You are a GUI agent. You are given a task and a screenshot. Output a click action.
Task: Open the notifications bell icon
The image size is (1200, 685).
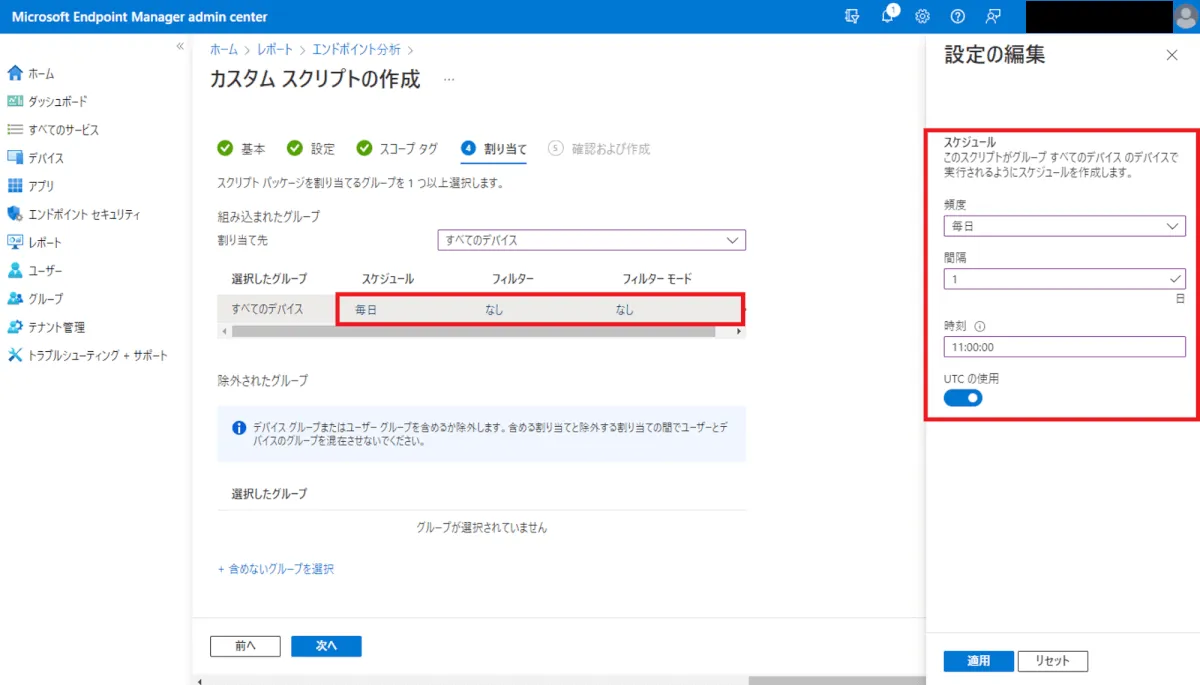point(888,17)
